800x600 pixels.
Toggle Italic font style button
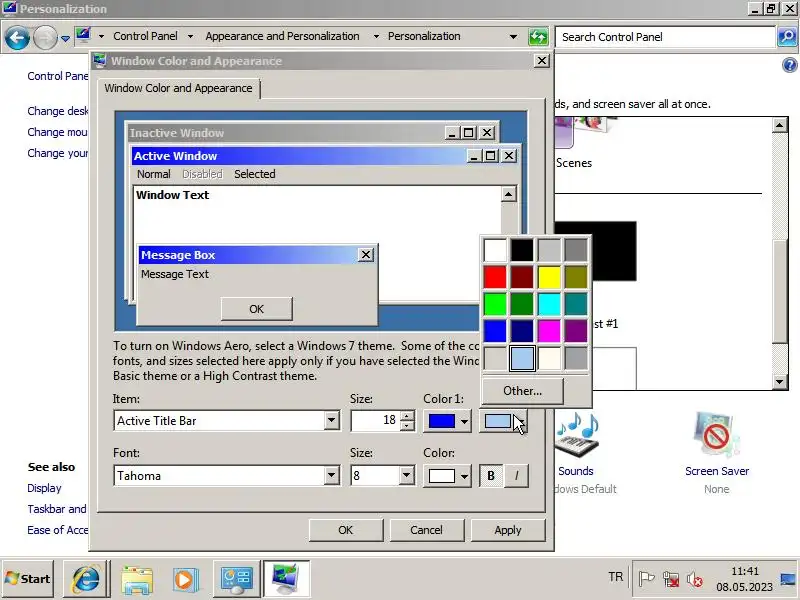pos(516,476)
